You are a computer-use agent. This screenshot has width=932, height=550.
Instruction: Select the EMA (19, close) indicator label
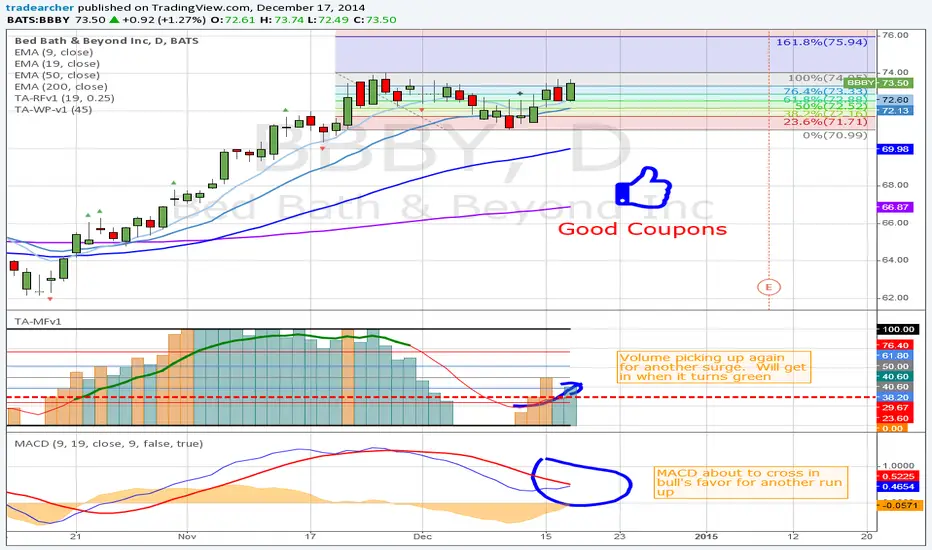(57, 64)
